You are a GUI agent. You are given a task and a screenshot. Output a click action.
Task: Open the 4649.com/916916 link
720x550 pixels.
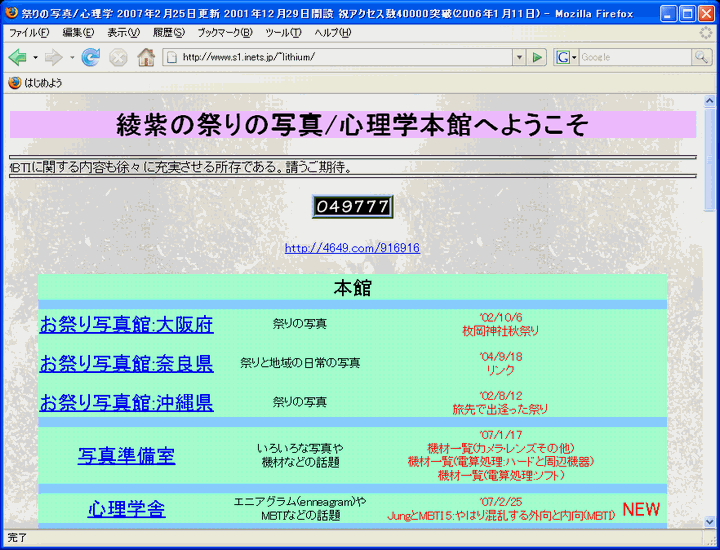352,248
